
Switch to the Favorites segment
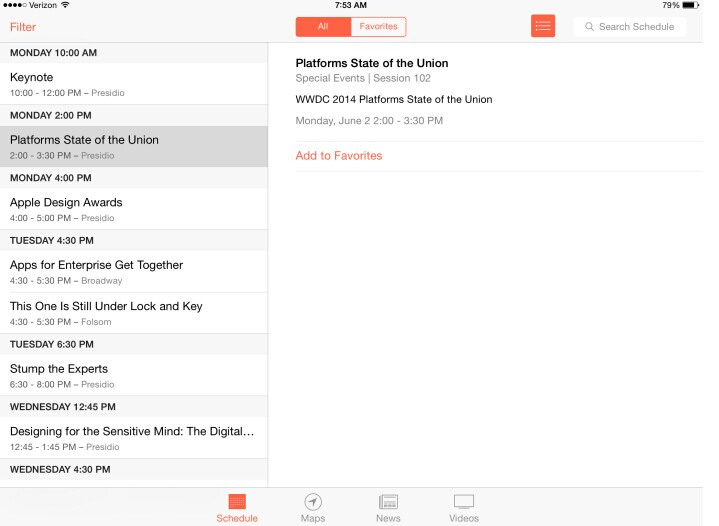click(x=378, y=27)
